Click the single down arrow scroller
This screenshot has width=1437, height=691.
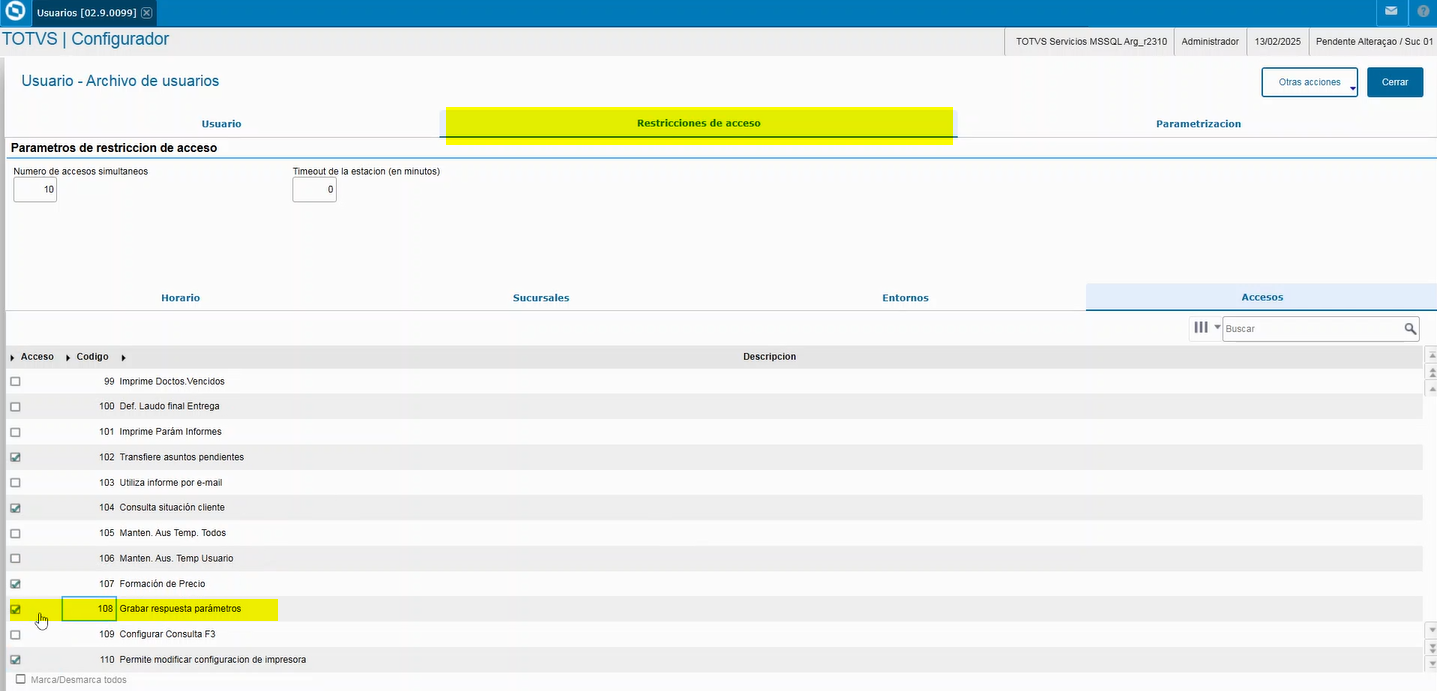pyautogui.click(x=1430, y=629)
